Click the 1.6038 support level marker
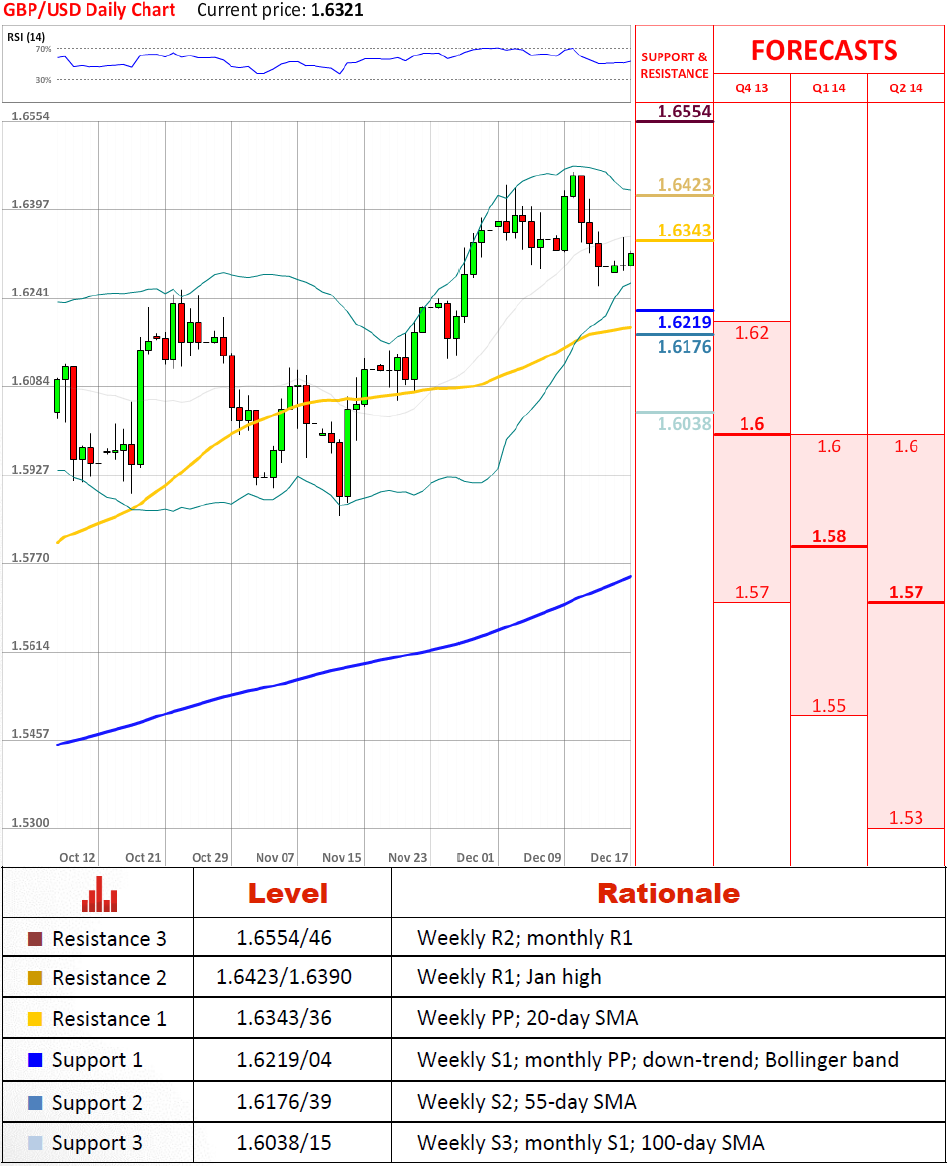The image size is (949, 1166). (x=684, y=424)
